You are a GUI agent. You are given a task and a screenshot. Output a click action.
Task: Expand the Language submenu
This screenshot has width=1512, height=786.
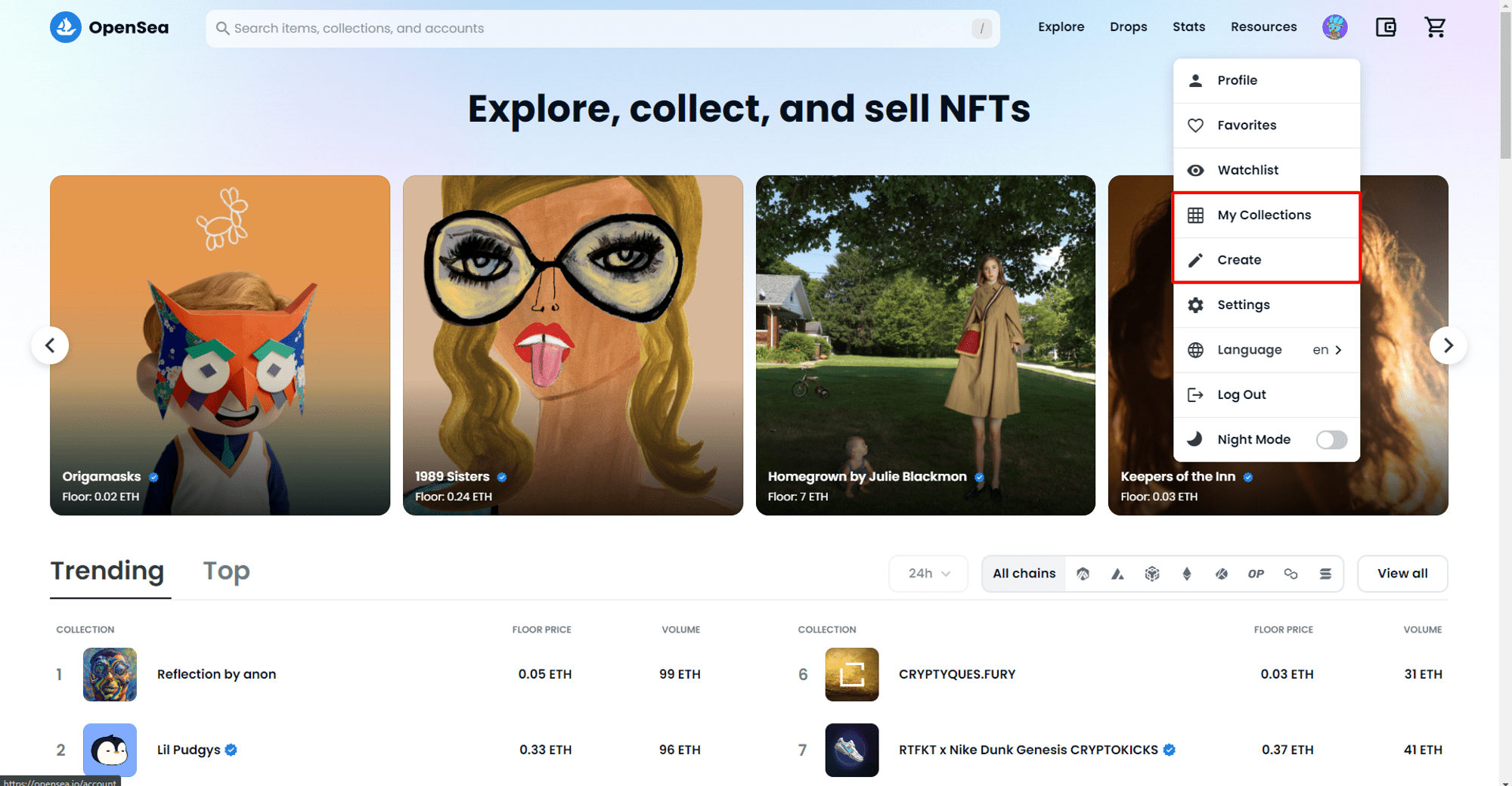[1266, 350]
